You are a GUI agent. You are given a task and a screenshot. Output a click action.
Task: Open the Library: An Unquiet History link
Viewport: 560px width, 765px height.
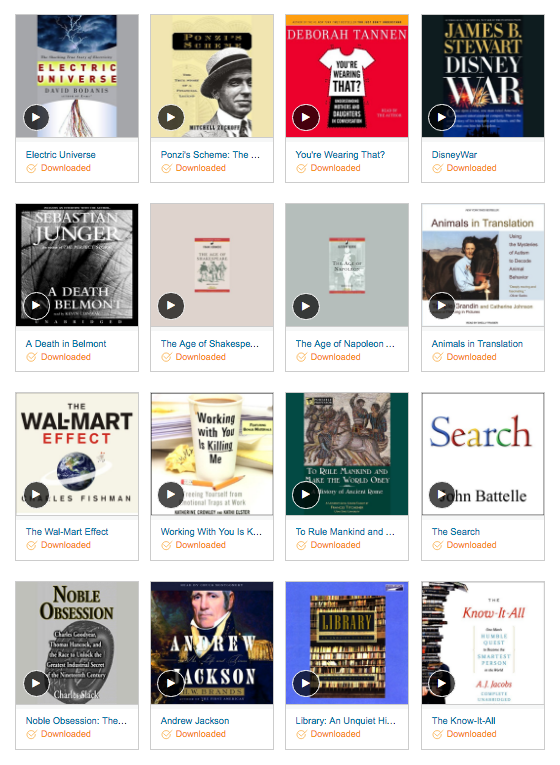[x=345, y=721]
